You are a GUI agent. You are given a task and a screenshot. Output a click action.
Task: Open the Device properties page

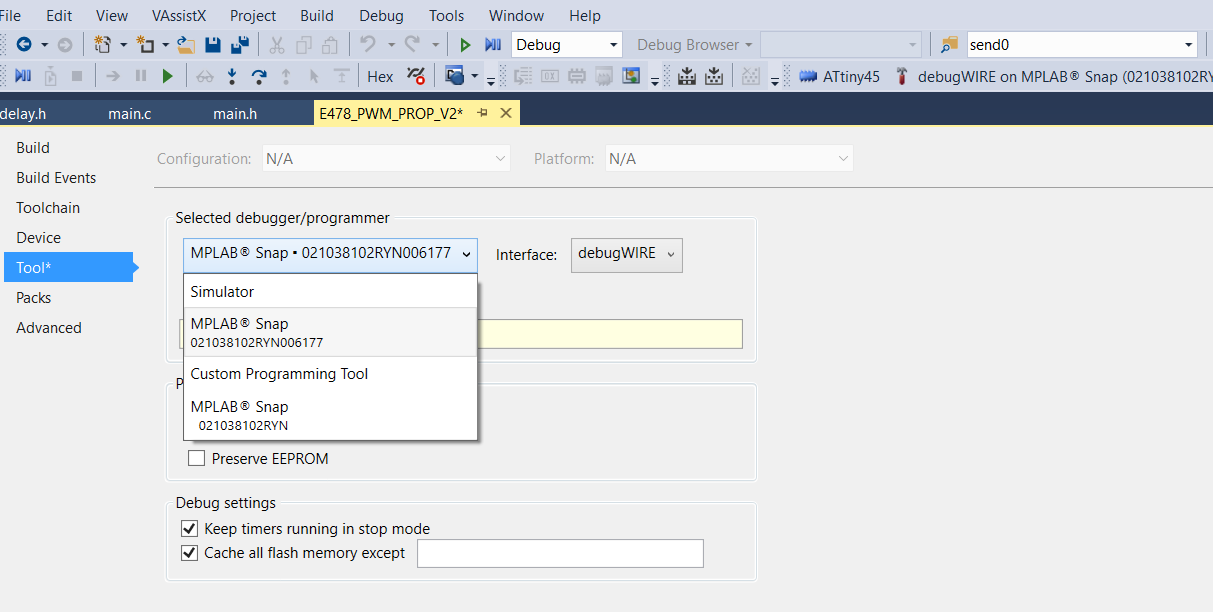click(38, 238)
